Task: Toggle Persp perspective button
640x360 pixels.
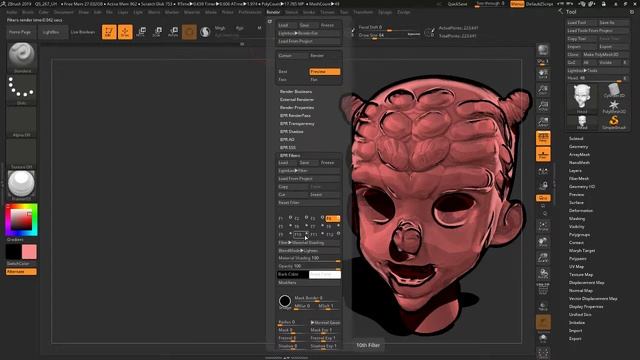Action: click(x=543, y=138)
